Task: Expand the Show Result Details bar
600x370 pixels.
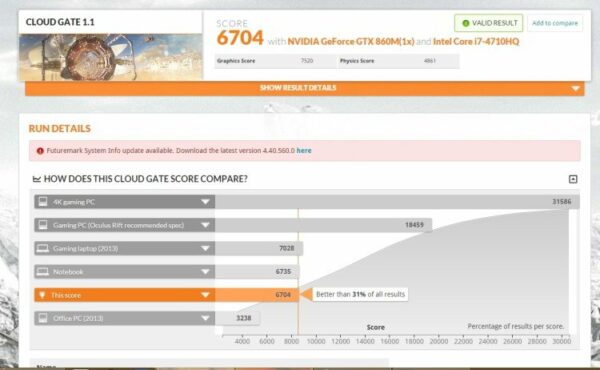Action: (305, 88)
